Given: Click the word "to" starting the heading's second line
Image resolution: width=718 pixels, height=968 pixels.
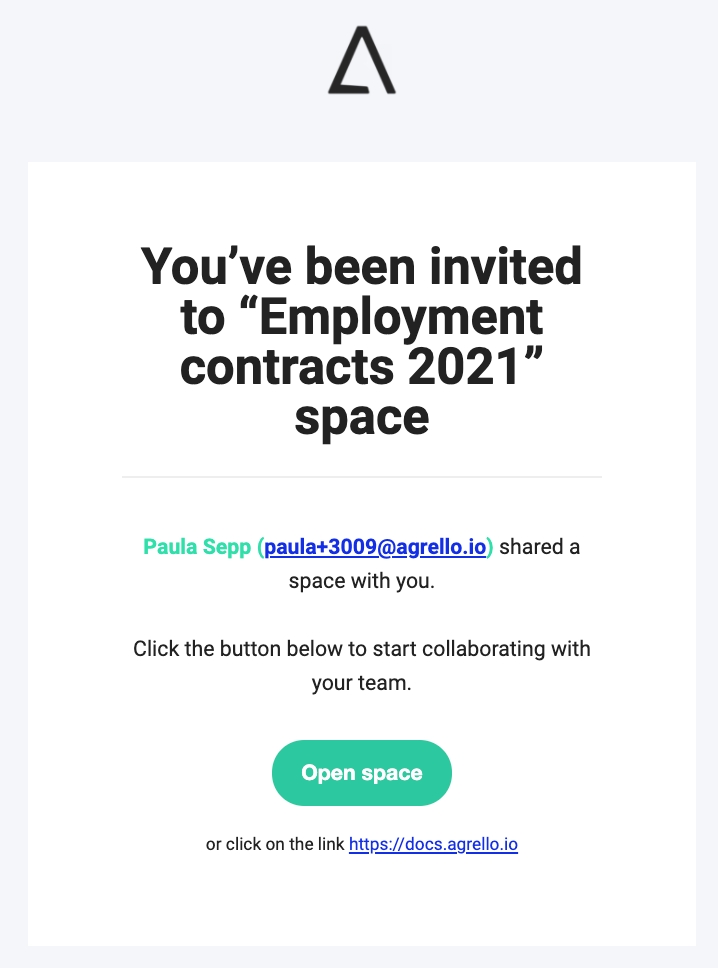Looking at the screenshot, I should pyautogui.click(x=202, y=317).
